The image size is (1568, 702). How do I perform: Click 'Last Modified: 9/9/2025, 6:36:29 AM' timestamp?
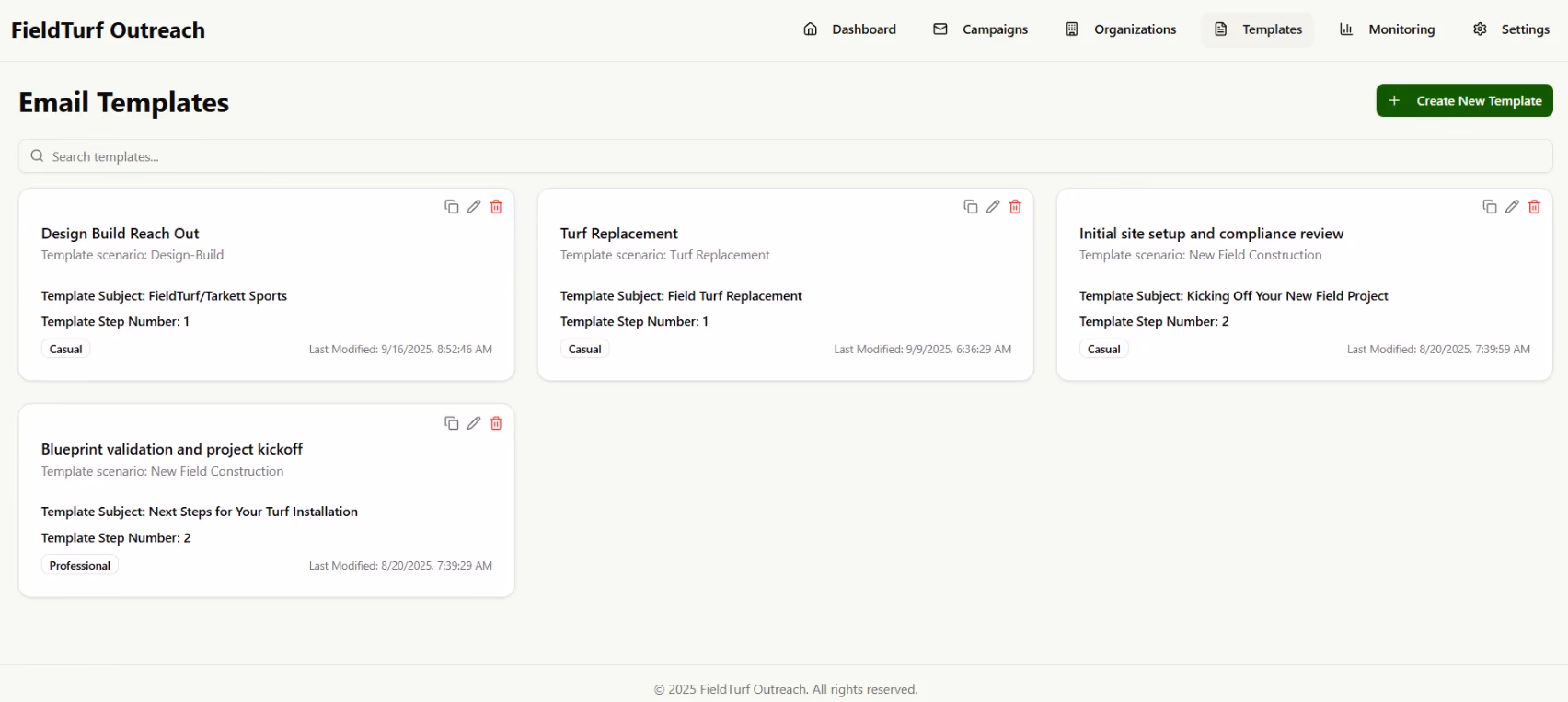coord(923,350)
